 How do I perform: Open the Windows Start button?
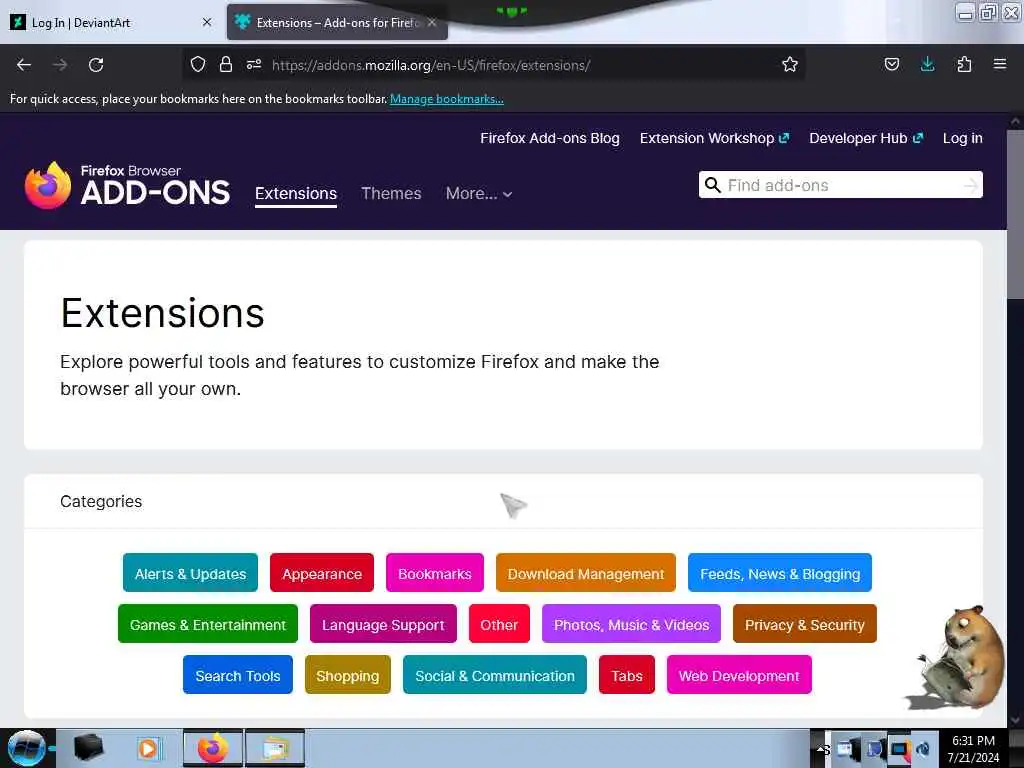tap(26, 748)
